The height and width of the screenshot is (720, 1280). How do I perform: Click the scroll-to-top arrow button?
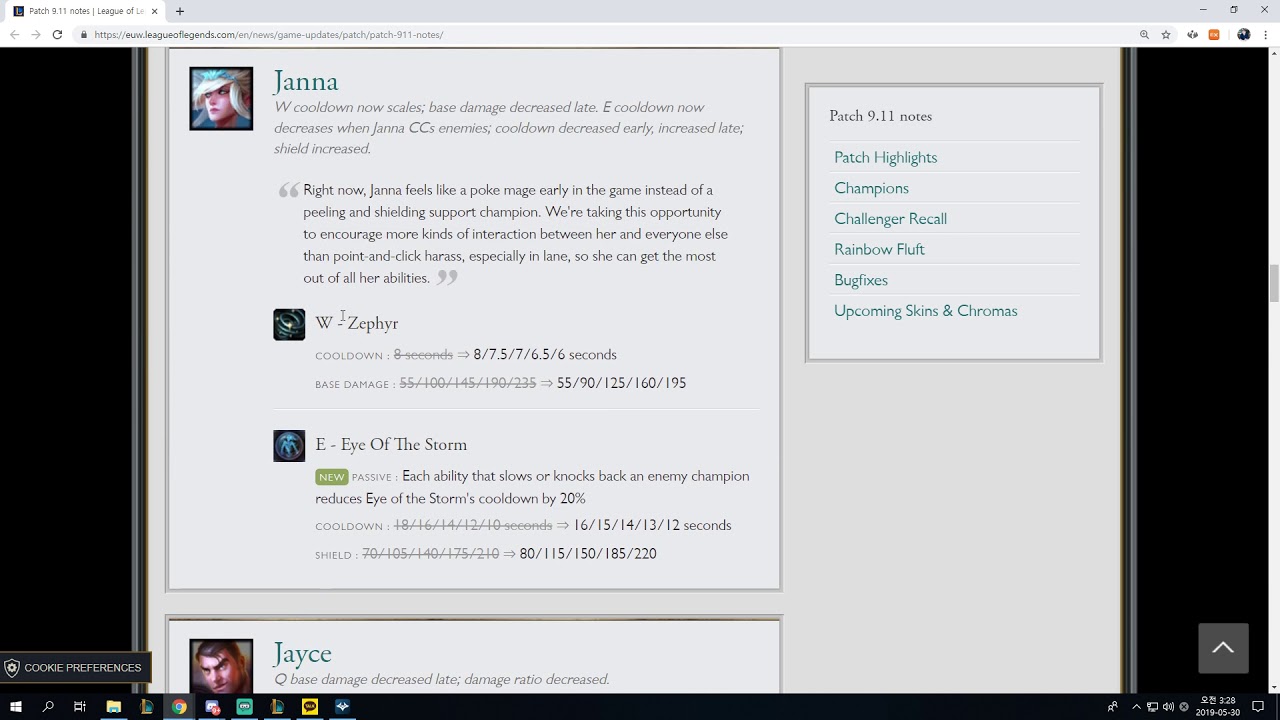pyautogui.click(x=1223, y=648)
